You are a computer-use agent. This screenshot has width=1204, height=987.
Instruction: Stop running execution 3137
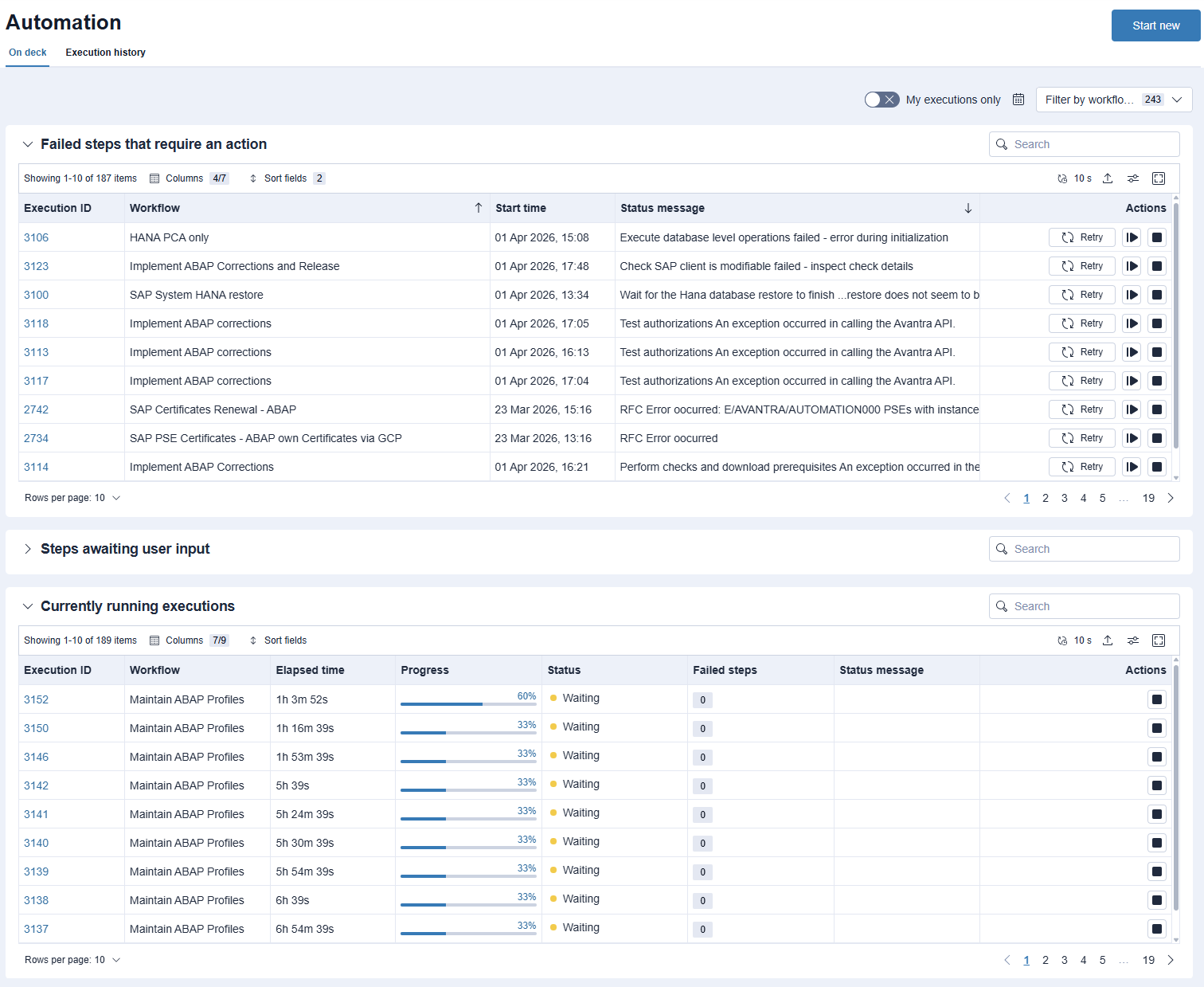(x=1157, y=929)
